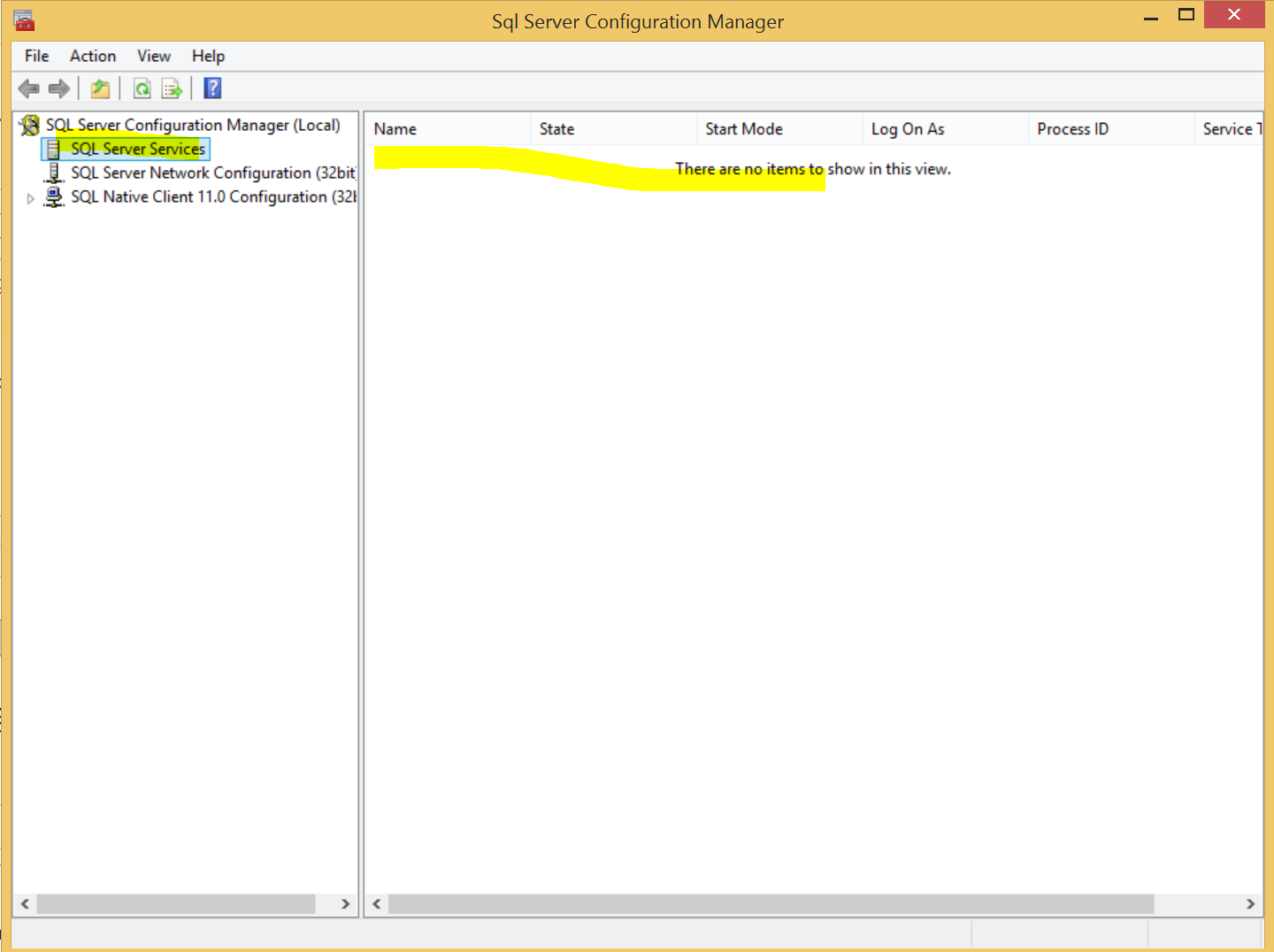Click list pane horizontal scrollbar thumb
This screenshot has width=1274, height=952.
771,904
